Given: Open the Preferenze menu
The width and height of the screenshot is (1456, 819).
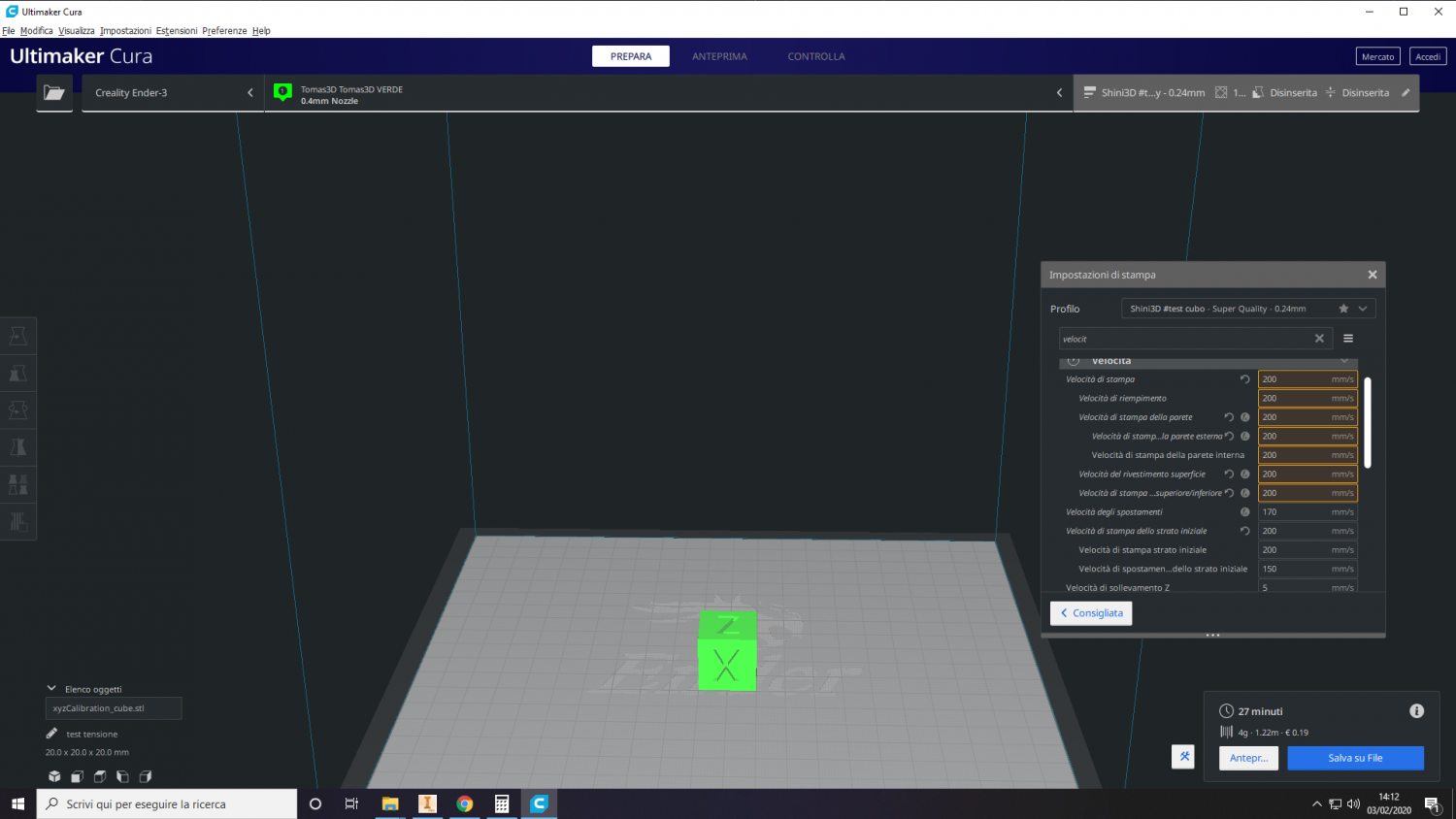Looking at the screenshot, I should (224, 31).
